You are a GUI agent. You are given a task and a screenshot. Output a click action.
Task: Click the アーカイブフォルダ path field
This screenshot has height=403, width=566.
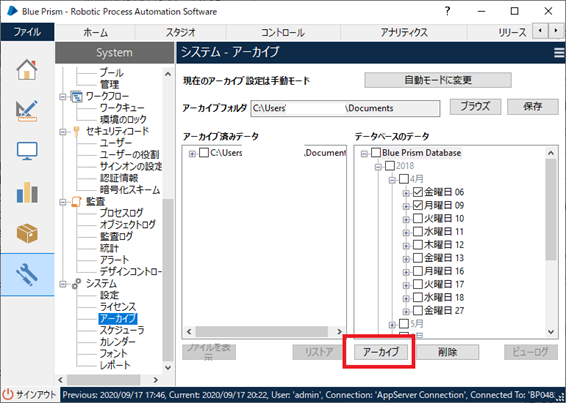tap(345, 108)
